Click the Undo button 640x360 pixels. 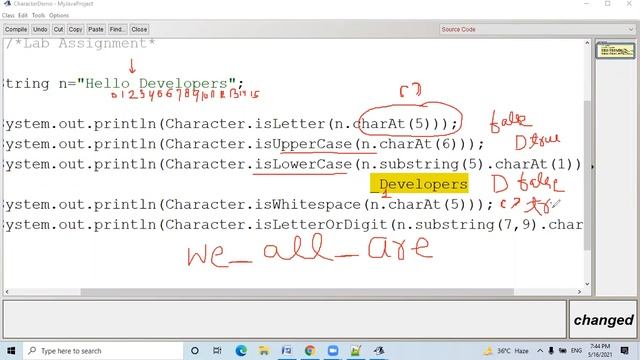click(40, 29)
